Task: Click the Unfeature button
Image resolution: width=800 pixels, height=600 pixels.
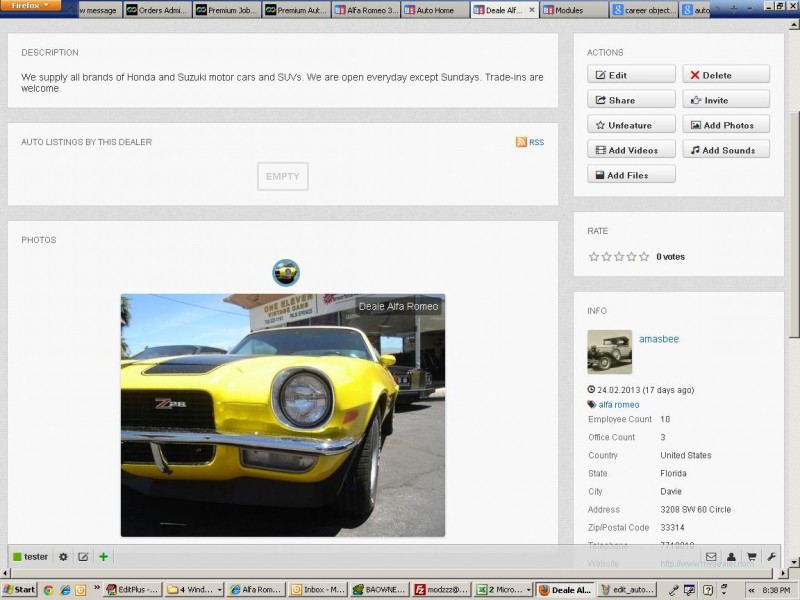Action: pyautogui.click(x=631, y=124)
